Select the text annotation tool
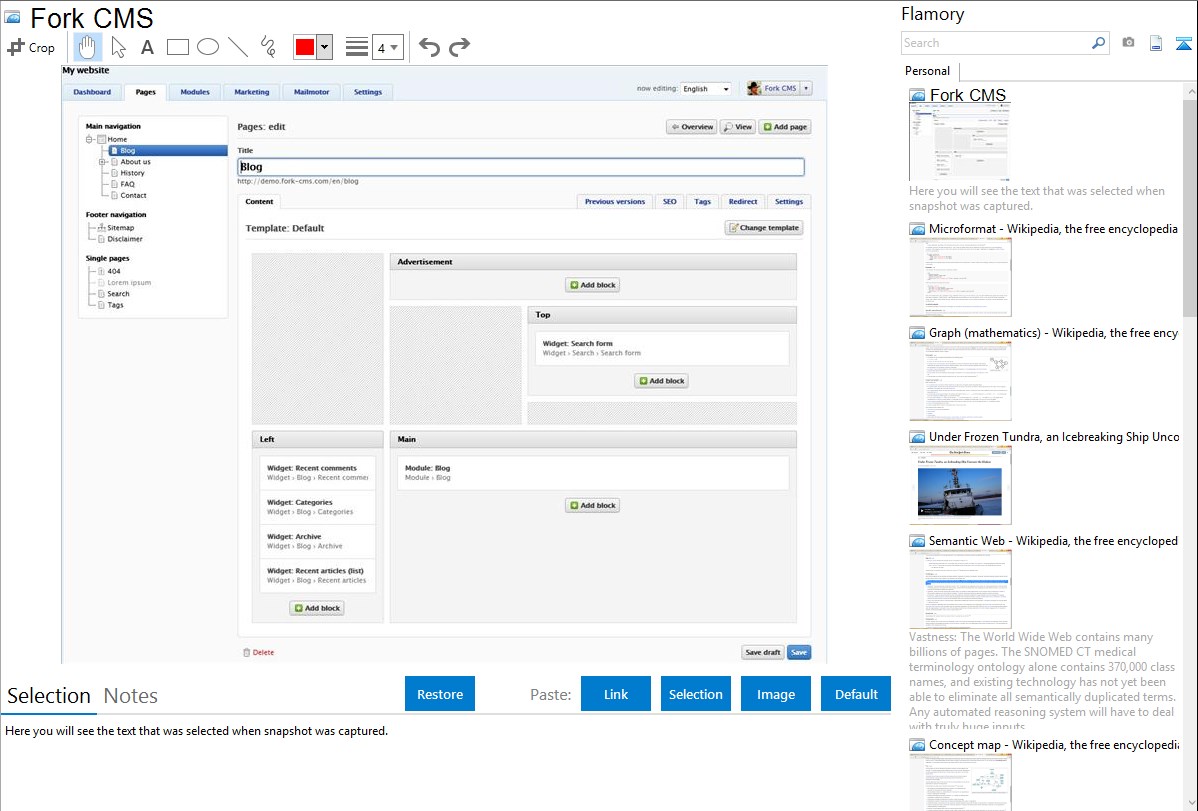 pyautogui.click(x=147, y=47)
